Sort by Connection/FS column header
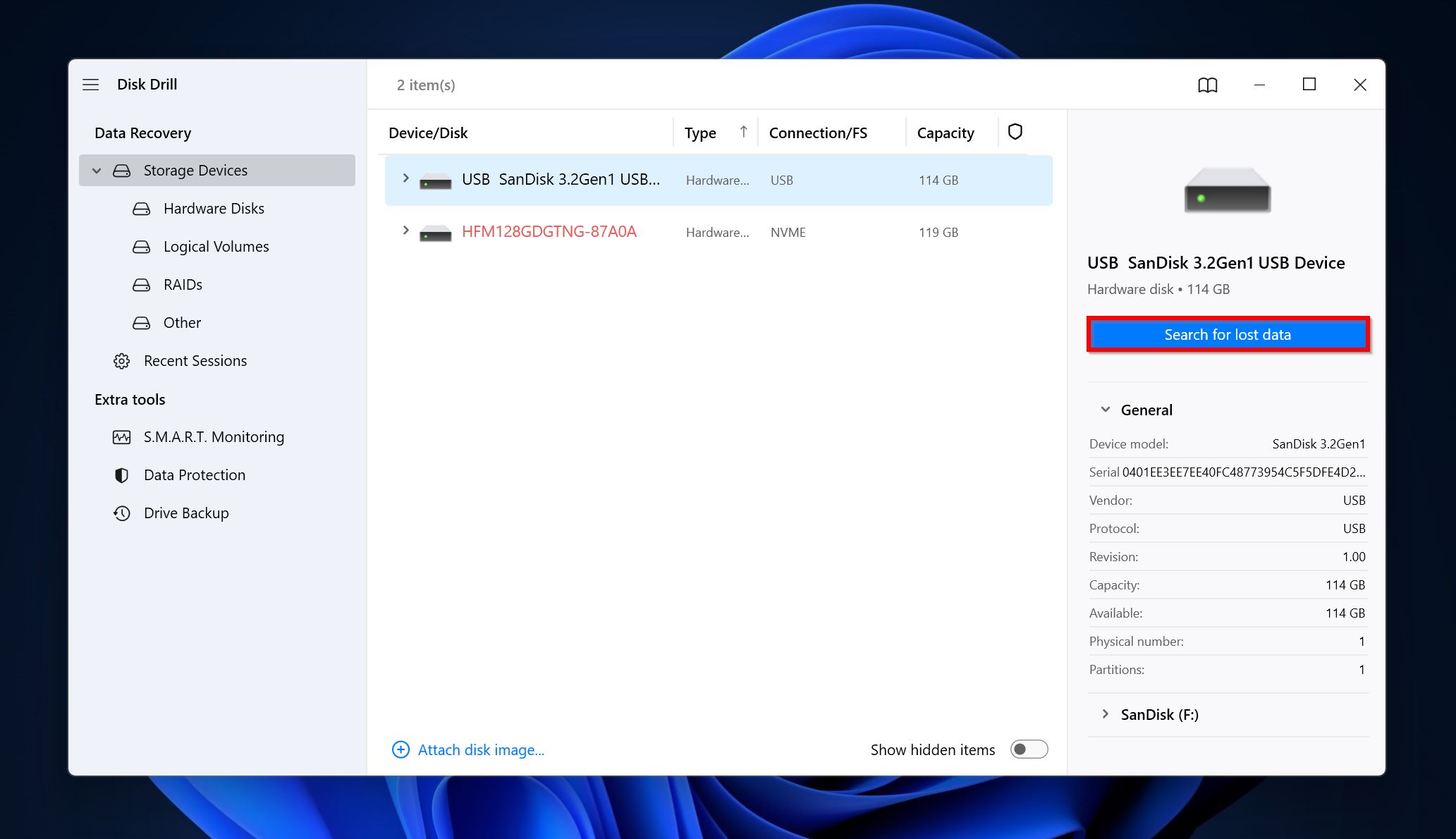 click(x=818, y=133)
